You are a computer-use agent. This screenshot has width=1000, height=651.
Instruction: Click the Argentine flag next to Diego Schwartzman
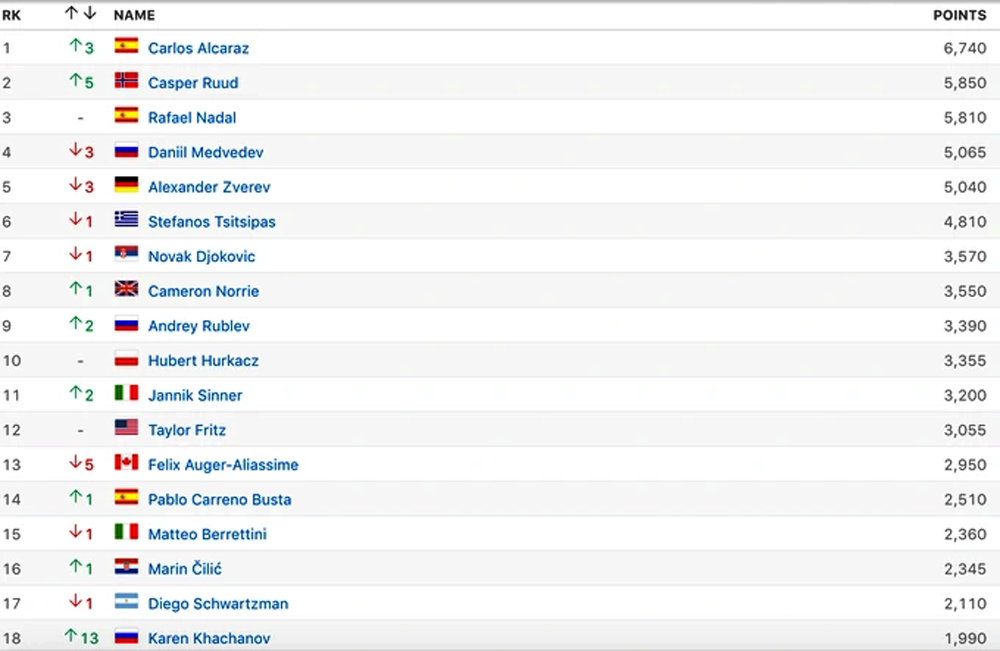pyautogui.click(x=126, y=602)
